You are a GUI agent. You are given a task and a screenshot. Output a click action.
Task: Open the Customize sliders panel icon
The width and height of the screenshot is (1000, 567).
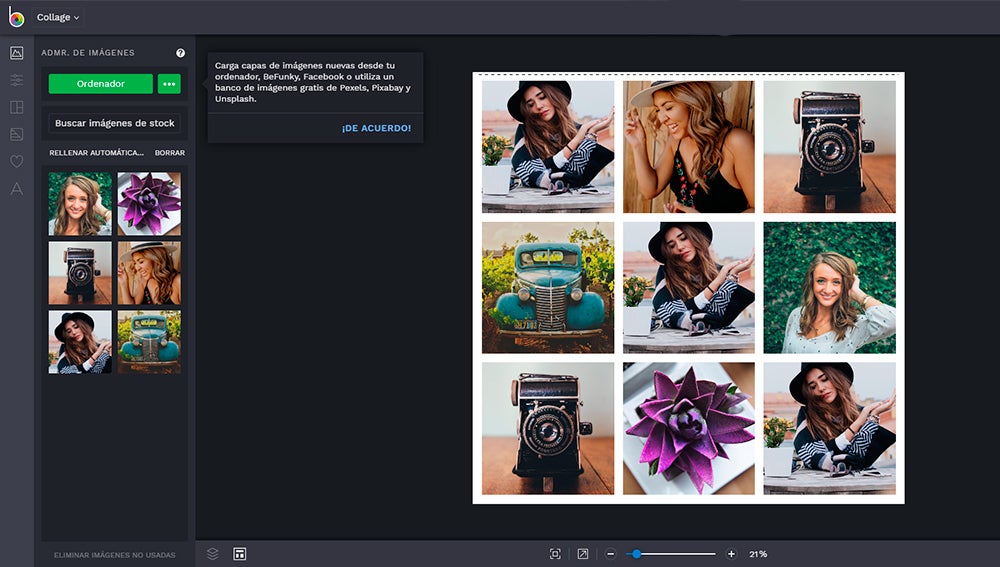click(x=16, y=80)
